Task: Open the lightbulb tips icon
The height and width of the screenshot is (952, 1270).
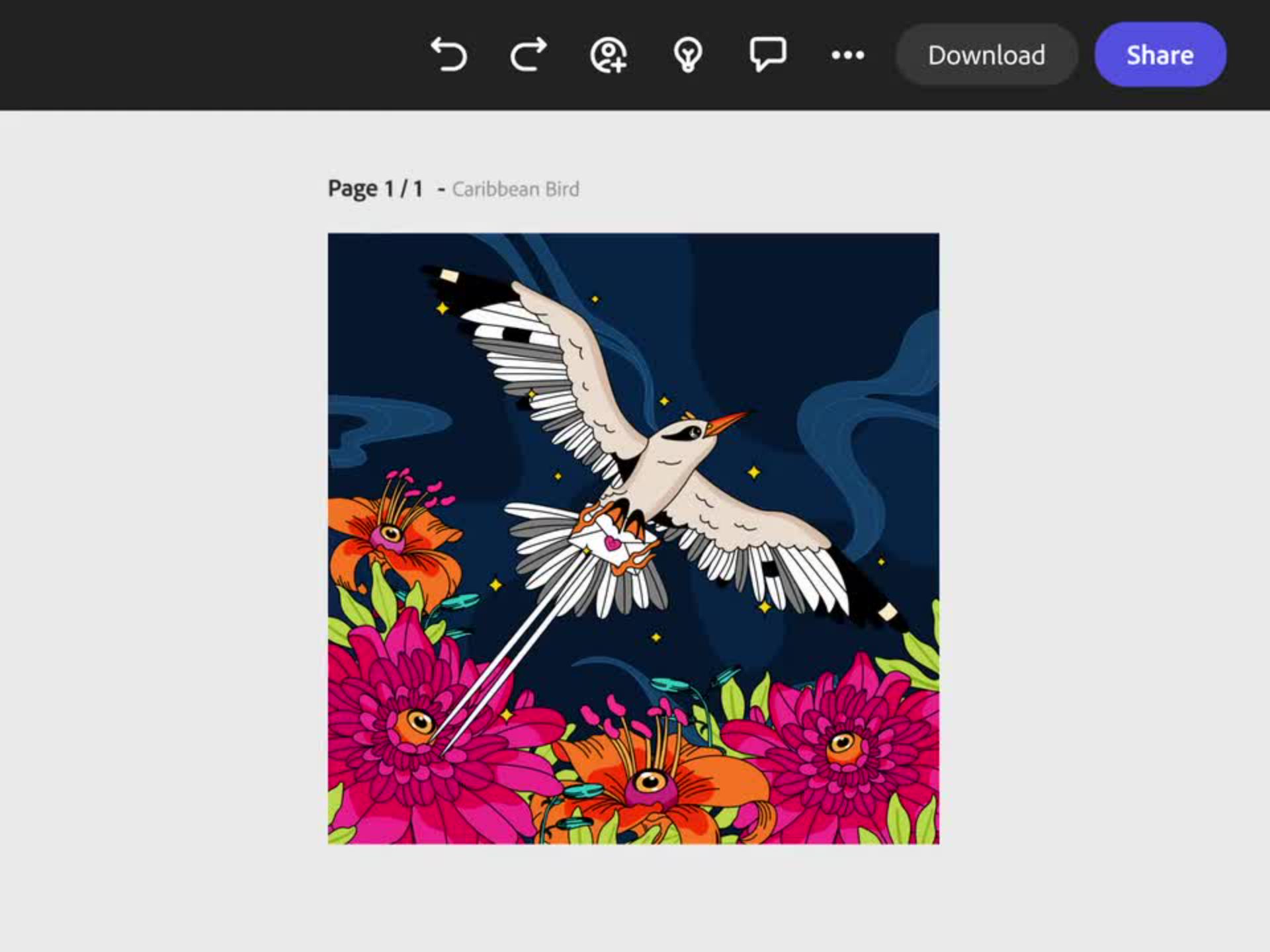Action: (x=688, y=55)
